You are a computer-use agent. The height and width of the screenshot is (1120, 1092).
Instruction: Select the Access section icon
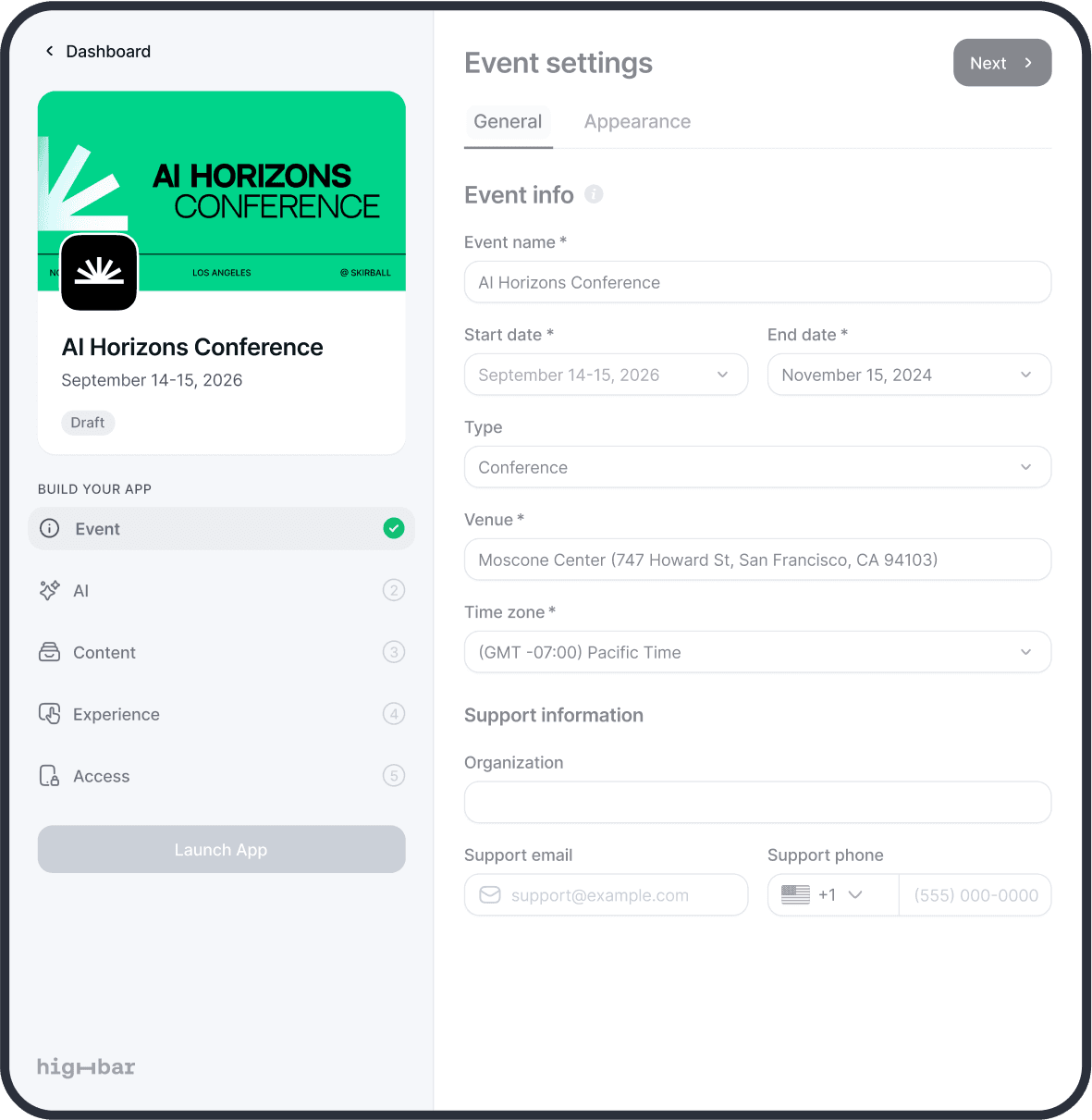pos(49,775)
